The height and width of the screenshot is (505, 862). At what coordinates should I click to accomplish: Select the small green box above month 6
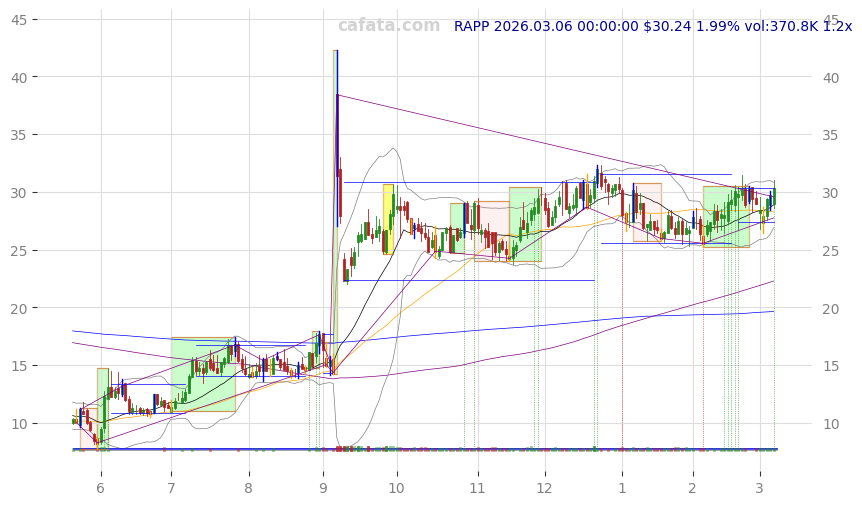click(102, 408)
